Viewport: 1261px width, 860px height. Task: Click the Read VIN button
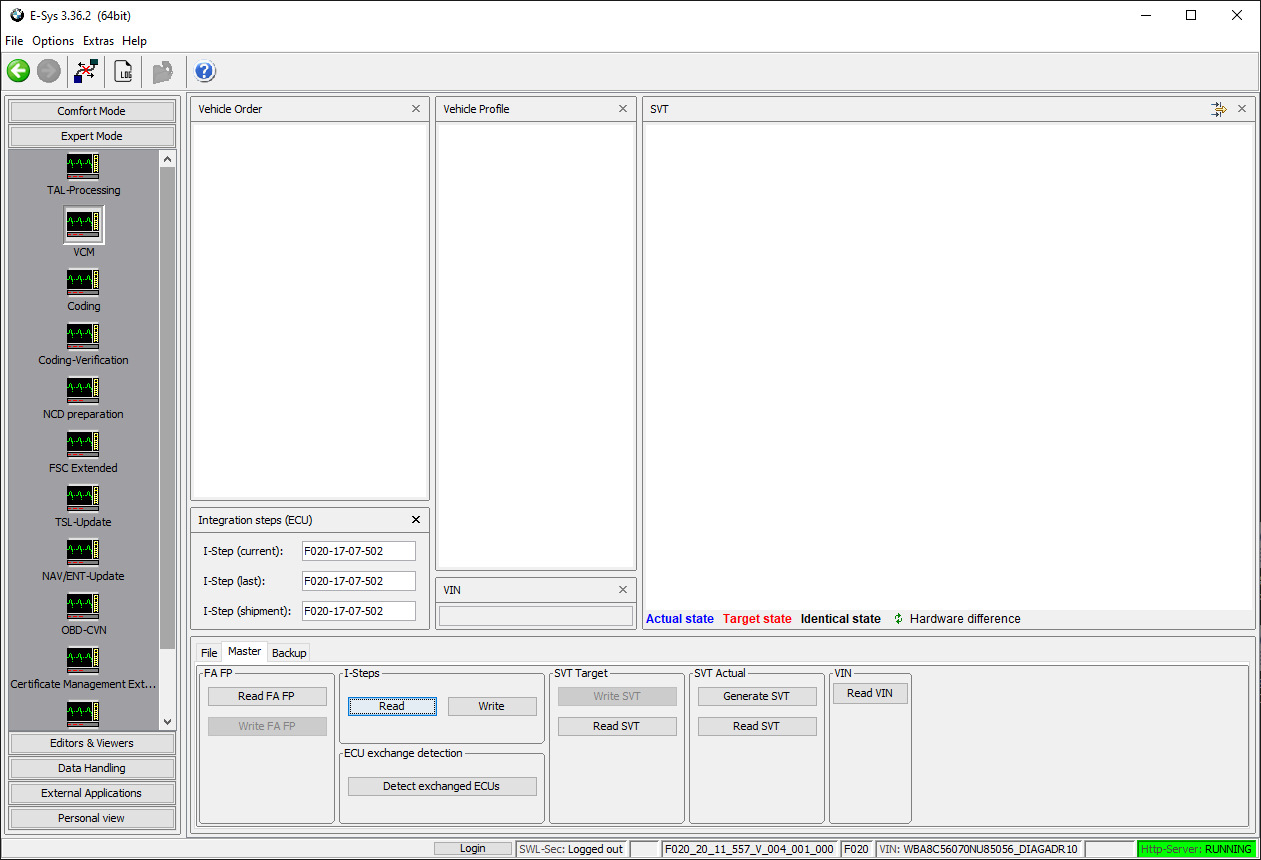pos(870,693)
